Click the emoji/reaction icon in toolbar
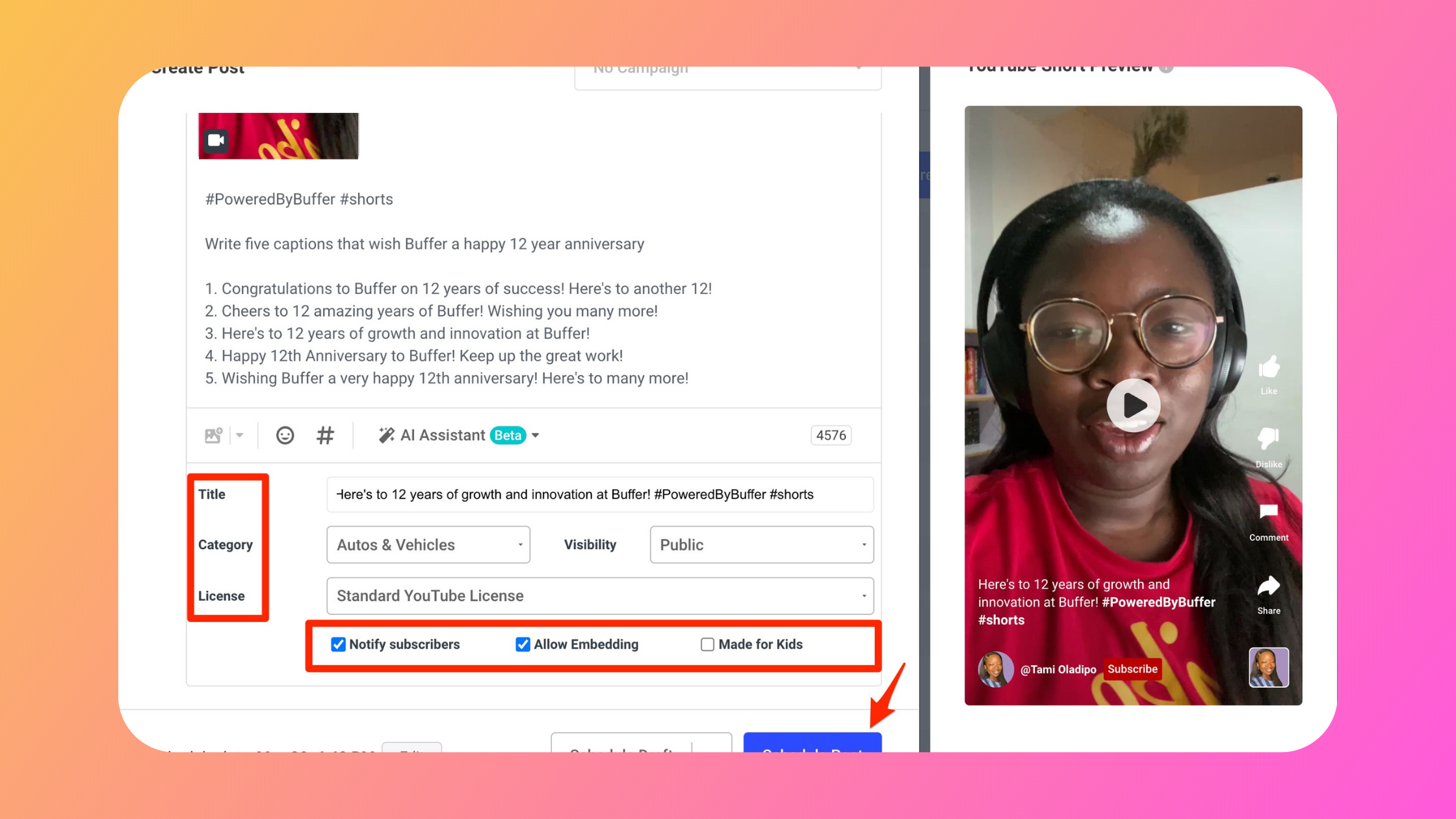Screen dimensions: 1456x819 (x=285, y=435)
